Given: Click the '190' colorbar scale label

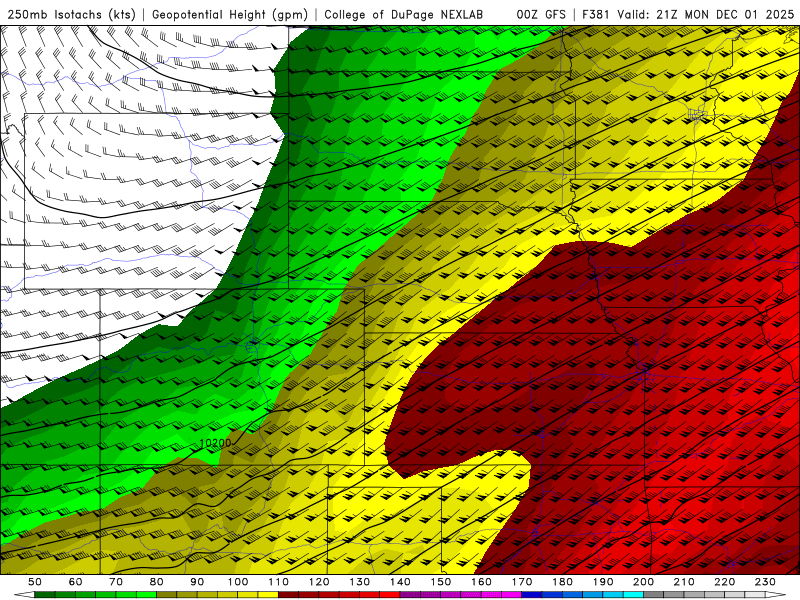Looking at the screenshot, I should 603,582.
